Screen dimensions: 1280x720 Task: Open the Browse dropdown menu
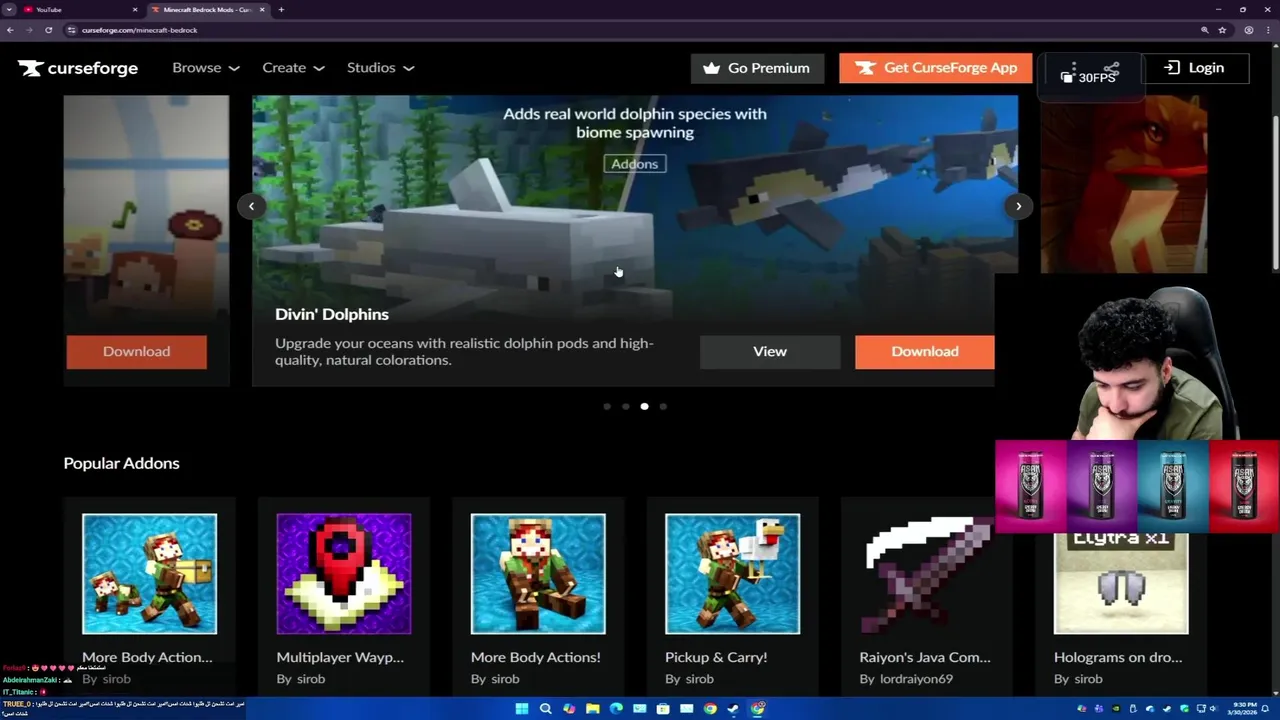point(206,68)
